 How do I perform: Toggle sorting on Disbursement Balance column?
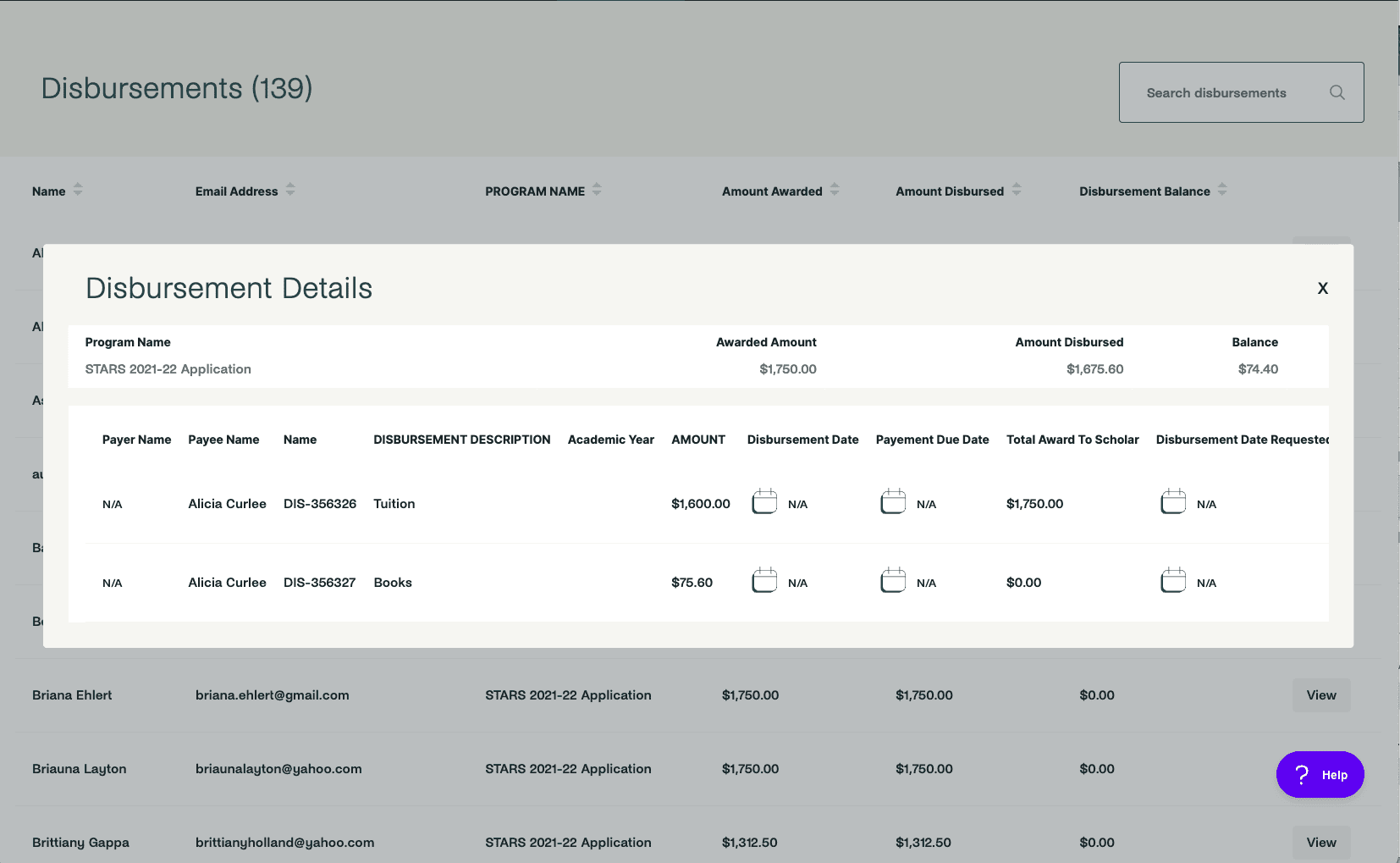[1221, 190]
